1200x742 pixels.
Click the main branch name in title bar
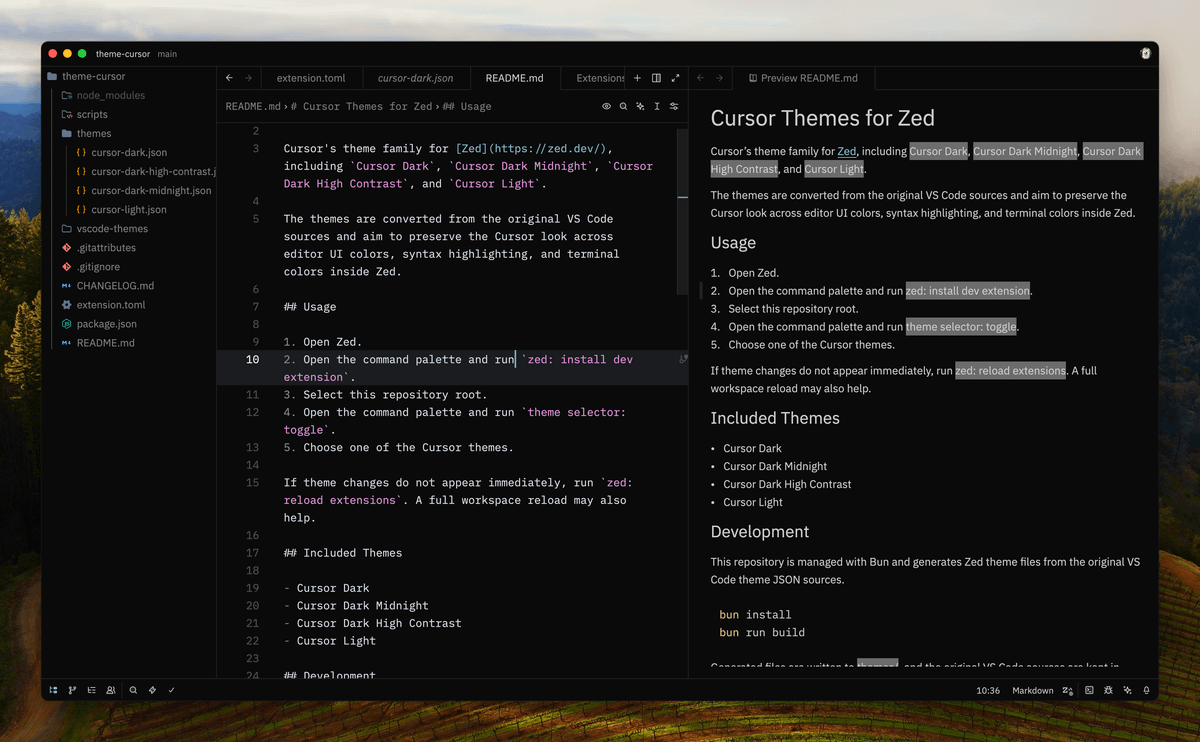pyautogui.click(x=167, y=54)
